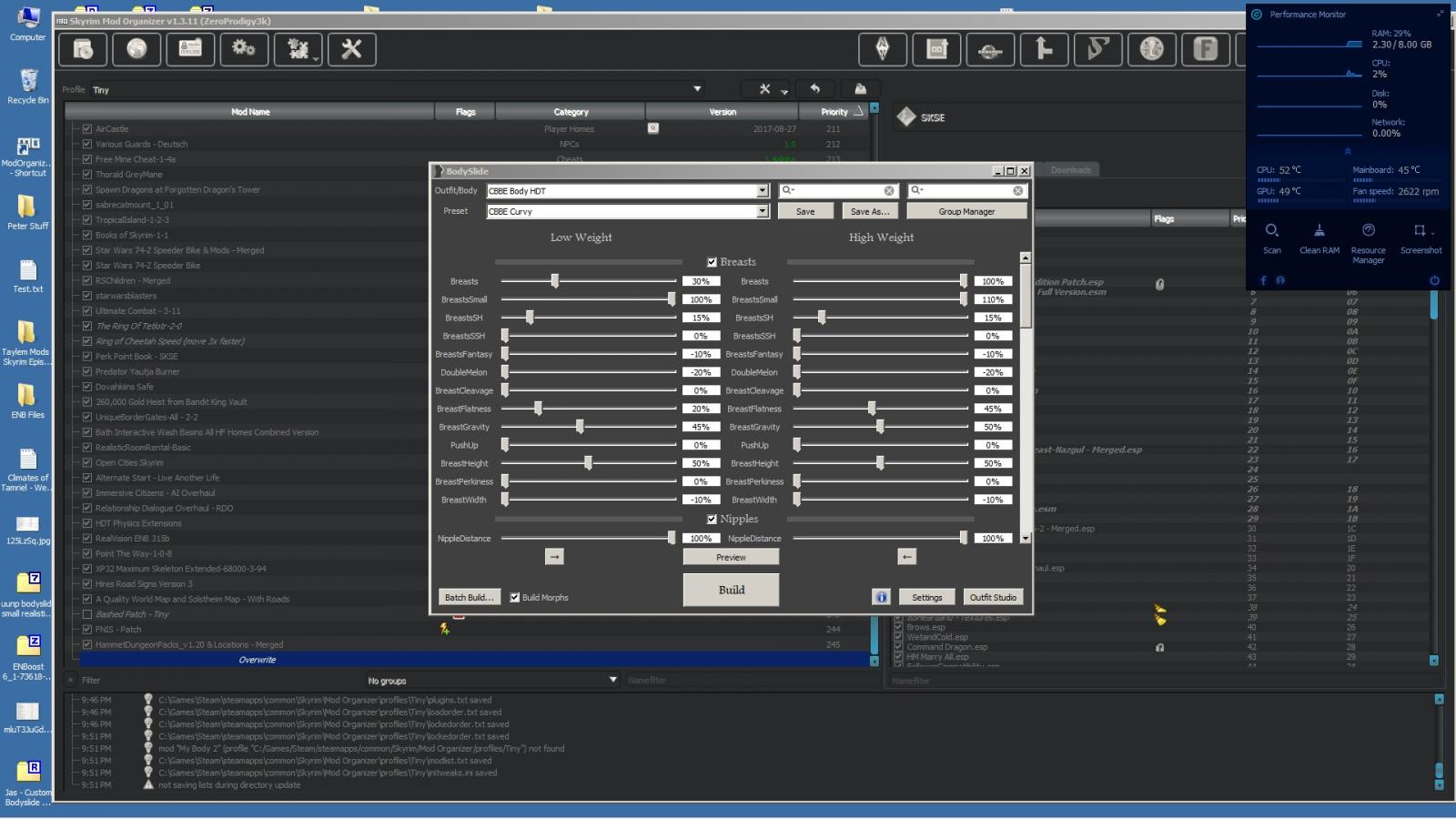Open the No groups dropdown

492,680
